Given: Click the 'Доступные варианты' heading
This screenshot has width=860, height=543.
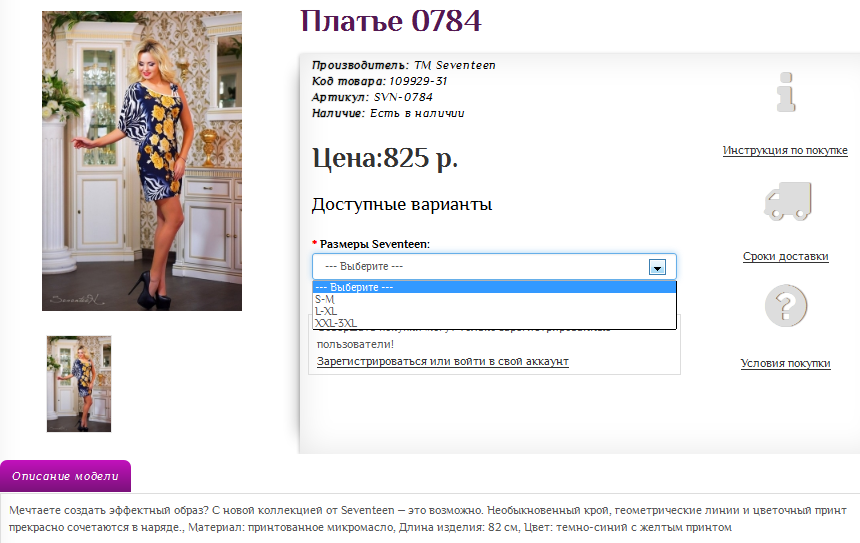Looking at the screenshot, I should pyautogui.click(x=401, y=204).
